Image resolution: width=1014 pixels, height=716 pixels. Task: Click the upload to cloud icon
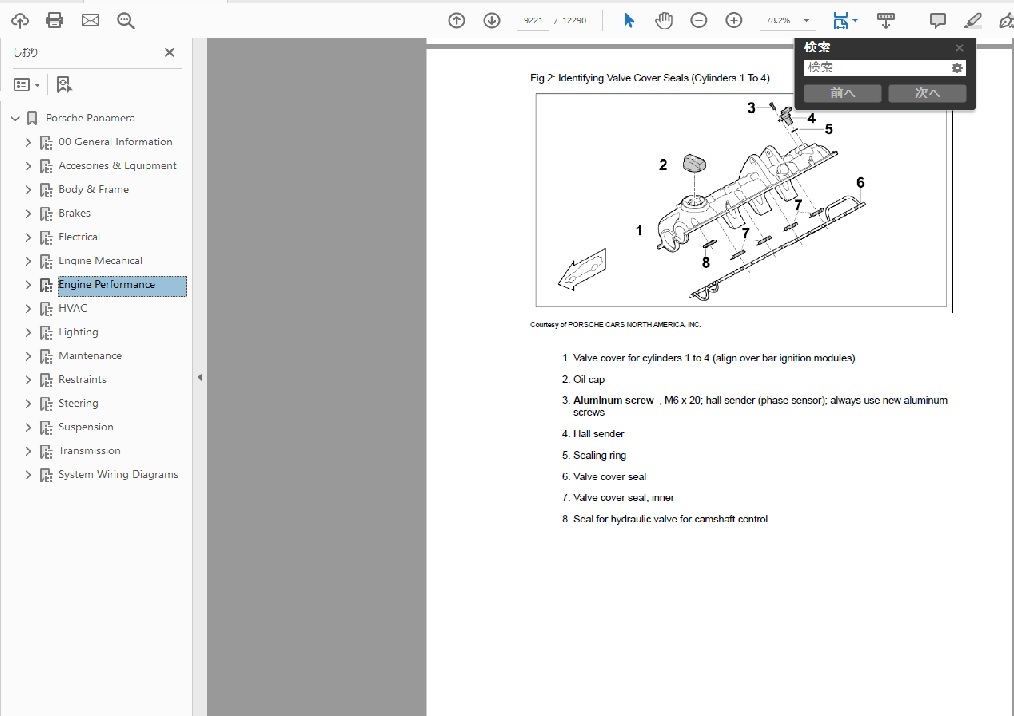tap(20, 20)
